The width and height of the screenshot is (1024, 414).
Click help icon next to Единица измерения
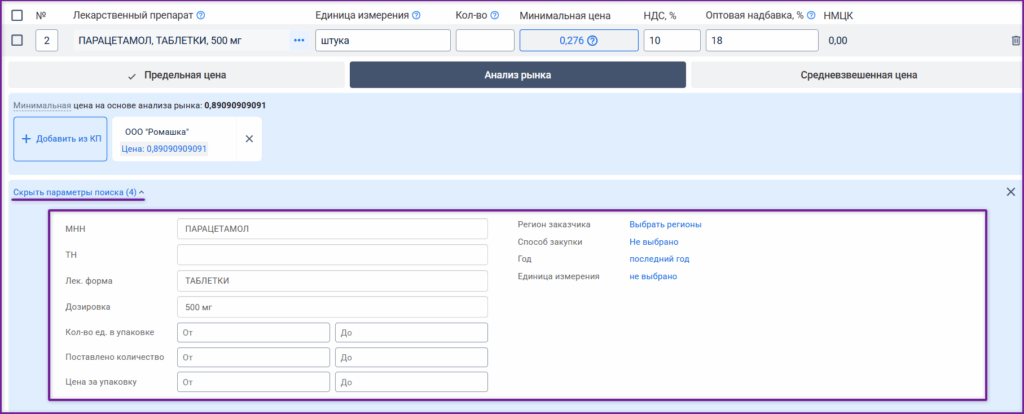point(416,15)
